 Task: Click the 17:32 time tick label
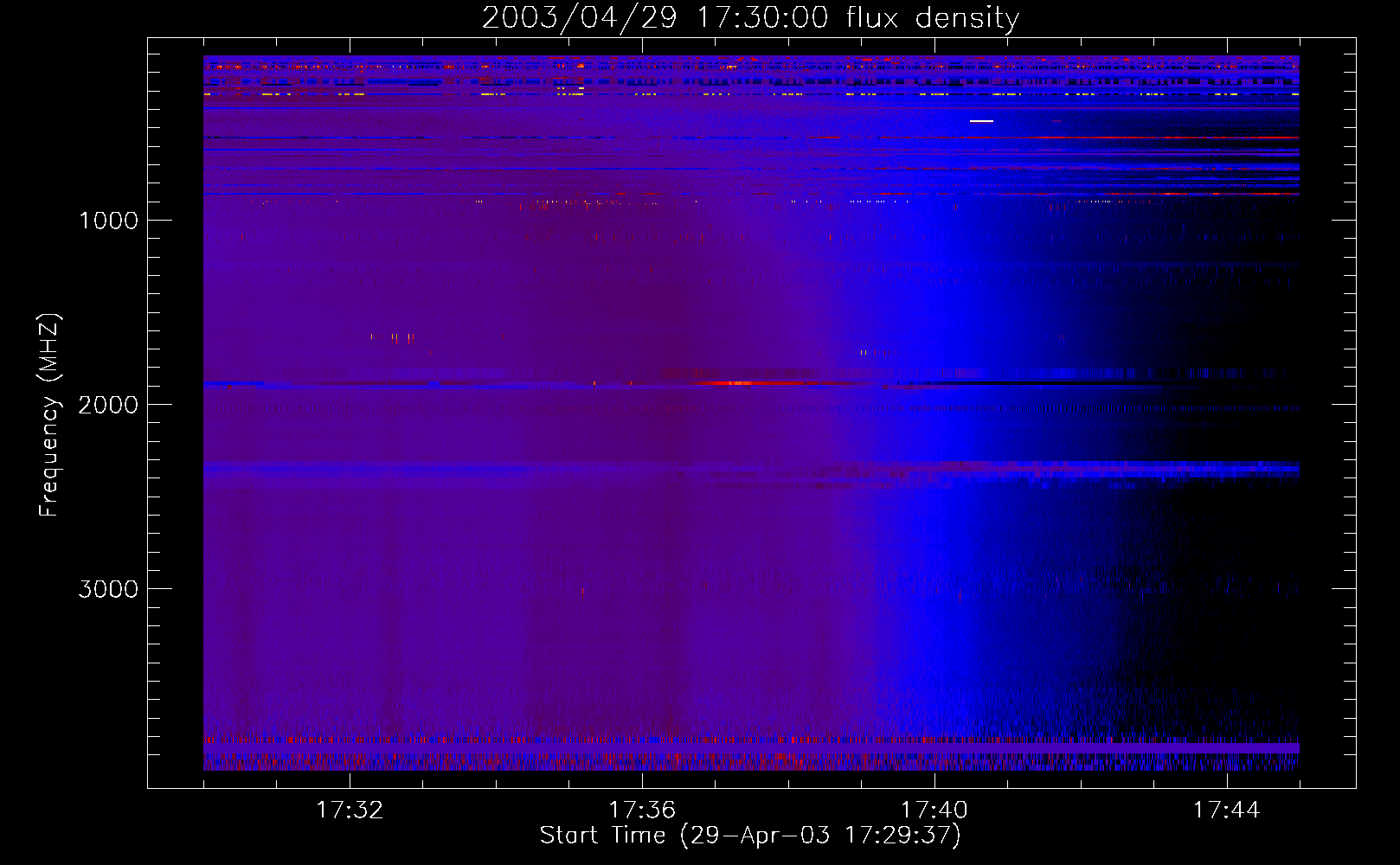(x=350, y=811)
